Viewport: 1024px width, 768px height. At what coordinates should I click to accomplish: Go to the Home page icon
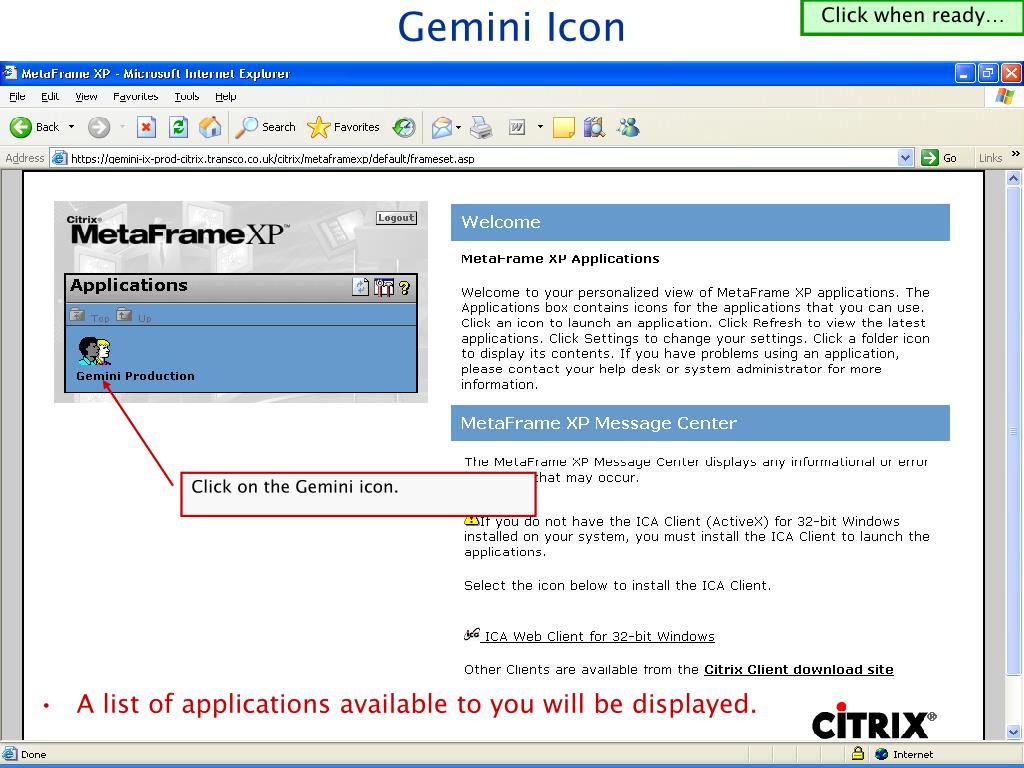[210, 127]
